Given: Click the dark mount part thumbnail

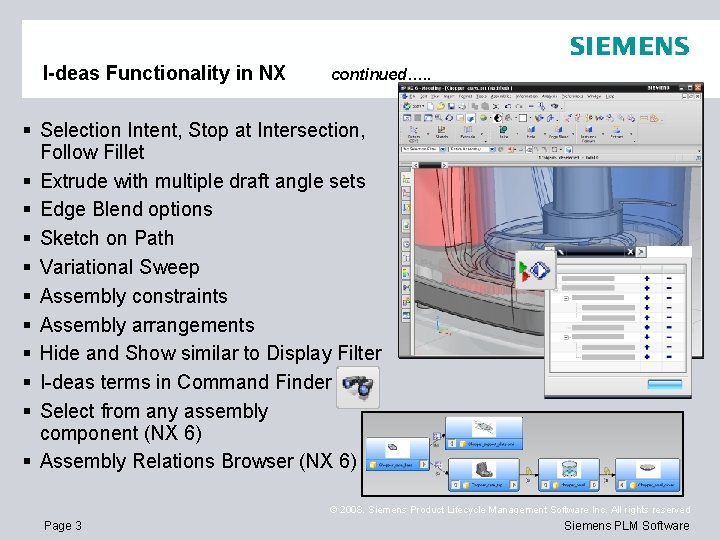Looking at the screenshot, I should tap(484, 469).
